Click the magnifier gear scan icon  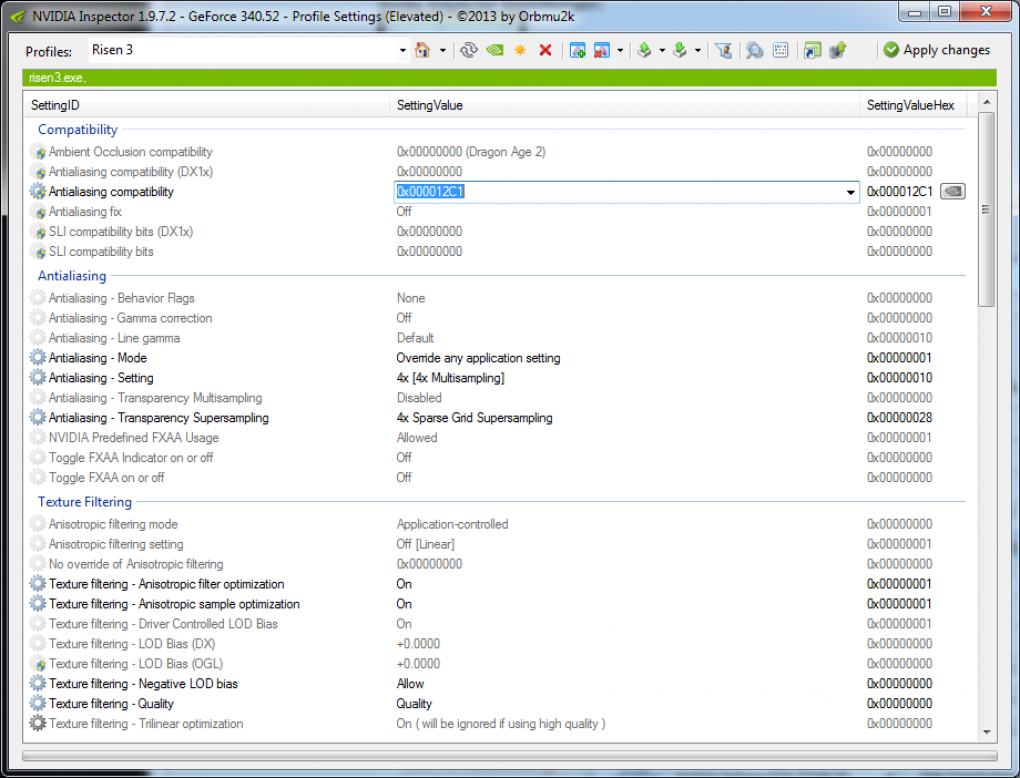coord(755,50)
